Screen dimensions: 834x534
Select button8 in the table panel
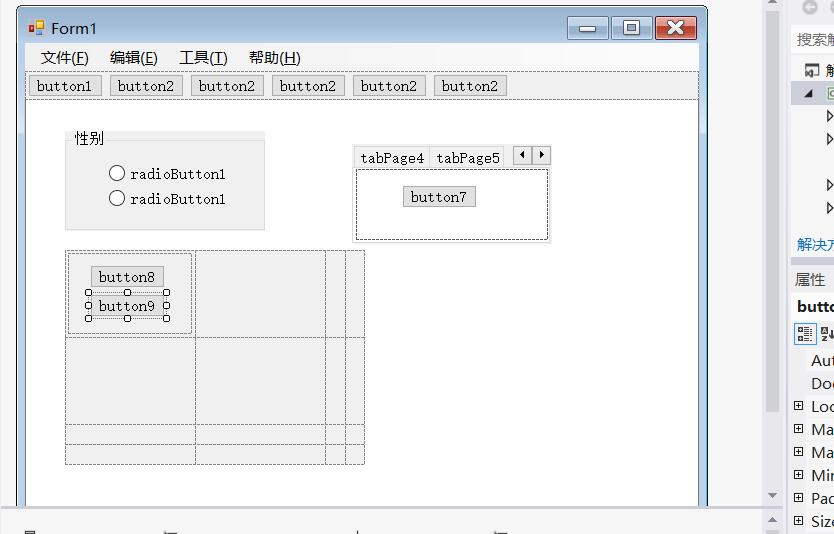(x=127, y=277)
